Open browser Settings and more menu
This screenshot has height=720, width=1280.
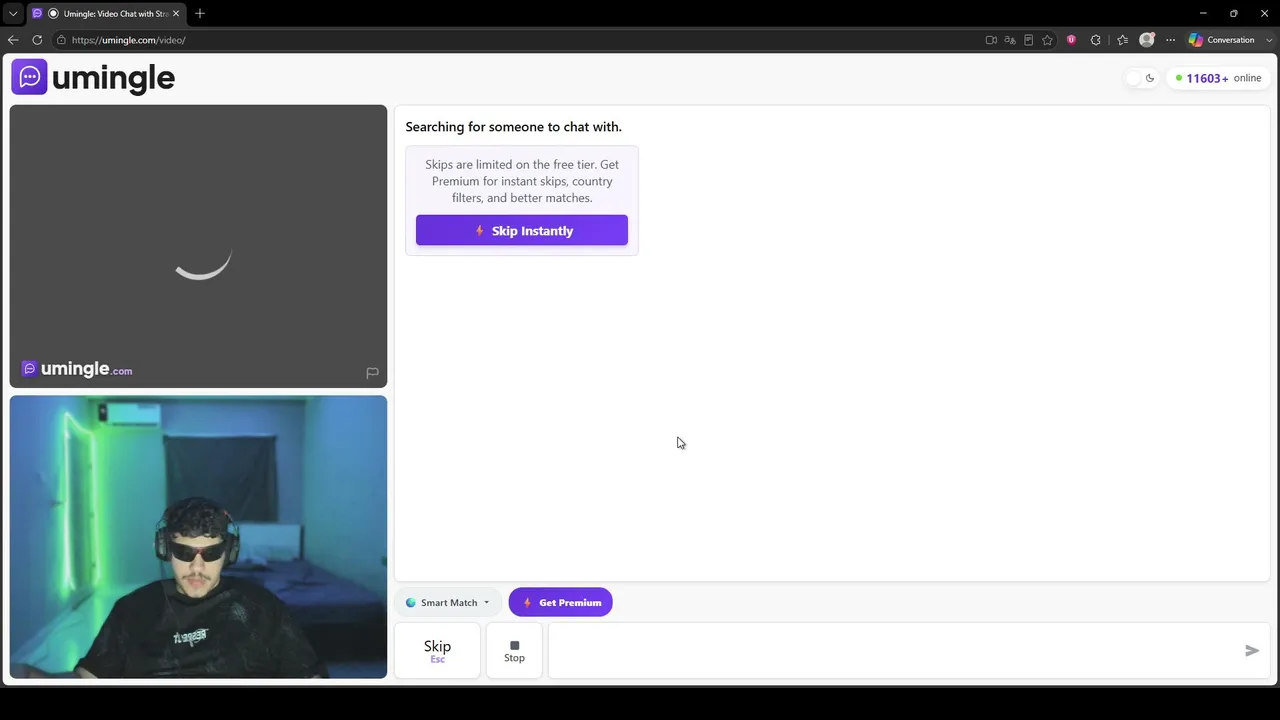(x=1171, y=40)
